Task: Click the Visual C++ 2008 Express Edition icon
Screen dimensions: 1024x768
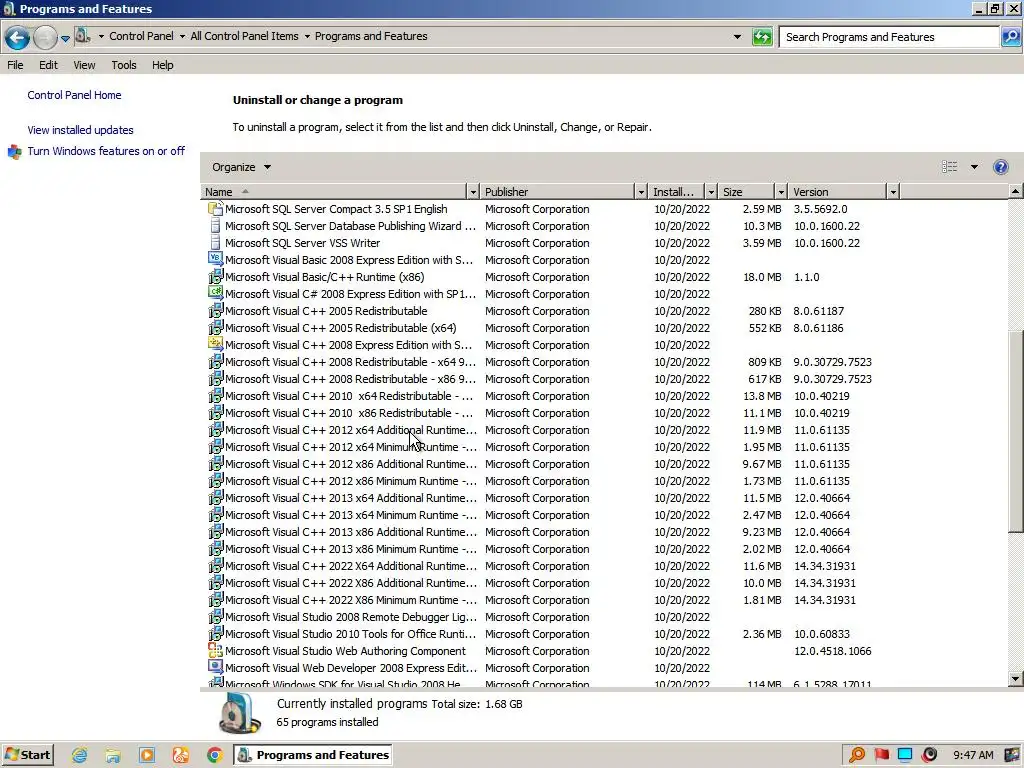Action: point(215,344)
